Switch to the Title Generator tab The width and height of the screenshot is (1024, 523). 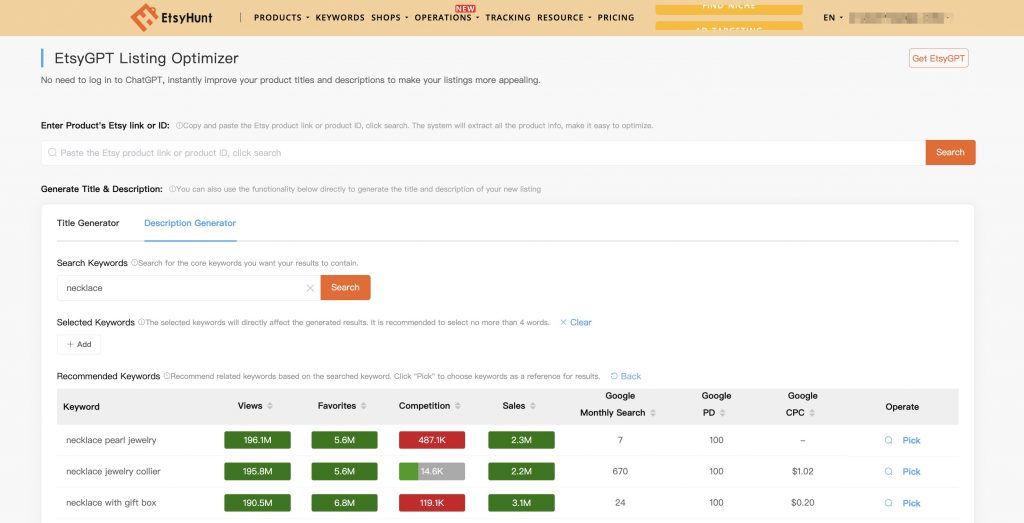[88, 223]
